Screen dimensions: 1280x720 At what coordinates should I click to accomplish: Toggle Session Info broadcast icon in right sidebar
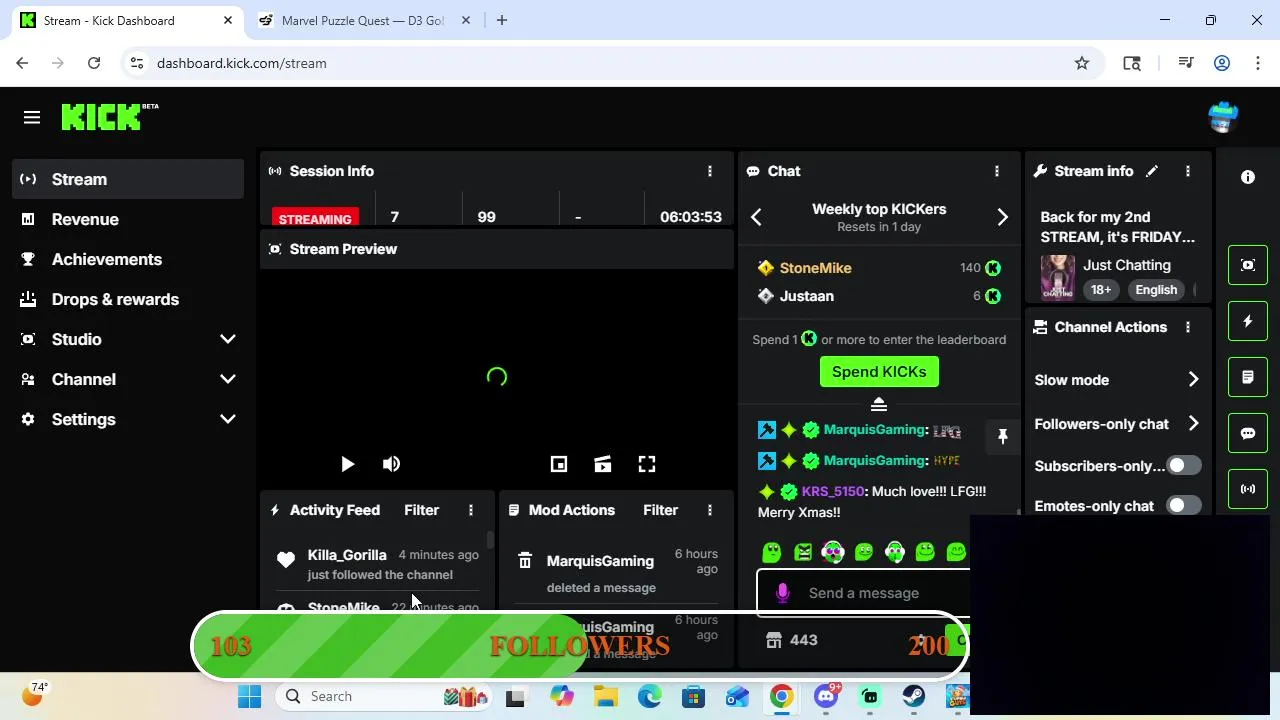pyautogui.click(x=1248, y=489)
